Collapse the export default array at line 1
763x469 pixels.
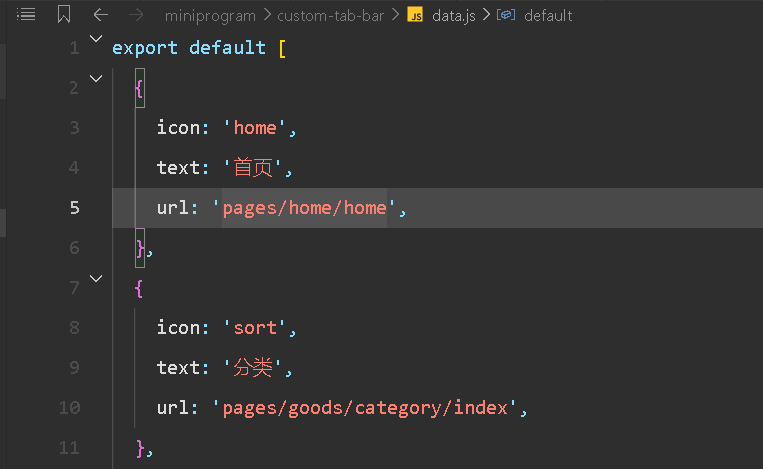tap(96, 38)
